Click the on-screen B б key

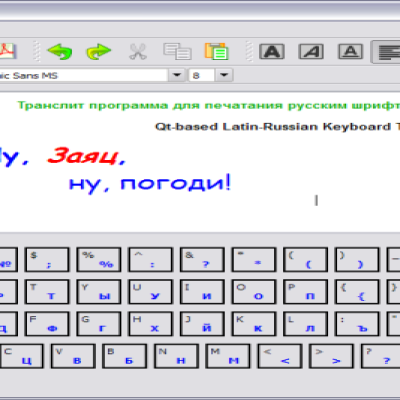click(x=124, y=356)
